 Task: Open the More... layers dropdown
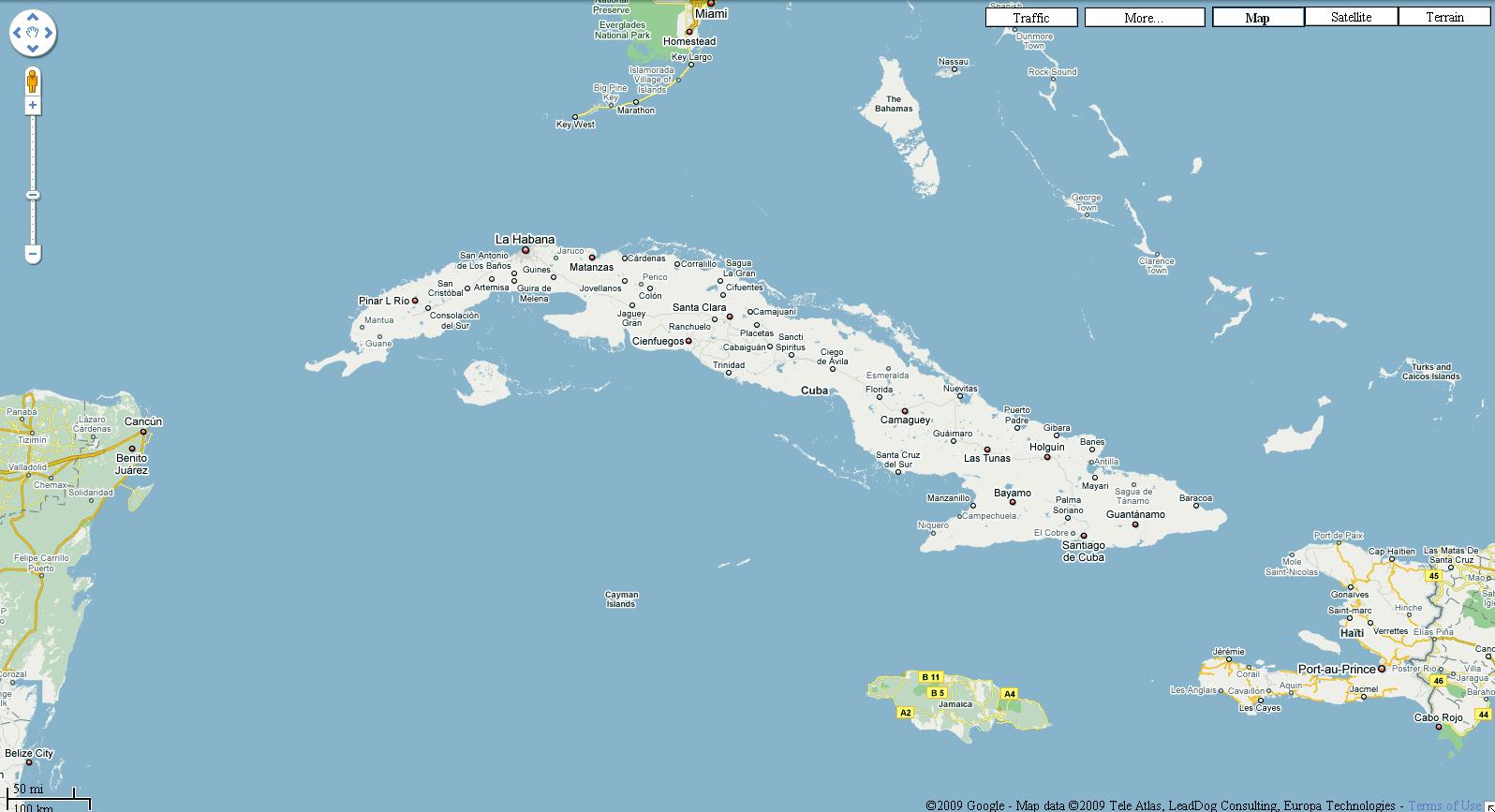tap(1144, 18)
